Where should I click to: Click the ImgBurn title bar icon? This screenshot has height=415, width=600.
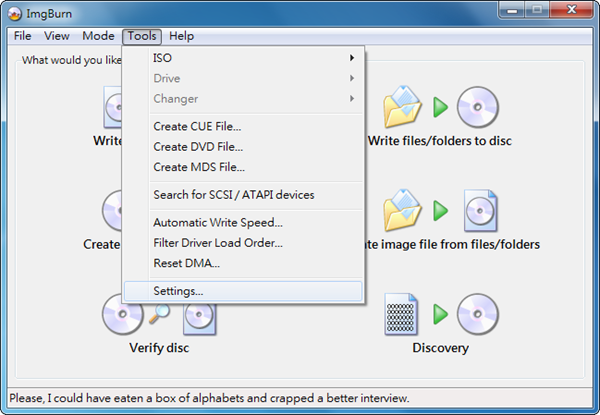[15, 14]
